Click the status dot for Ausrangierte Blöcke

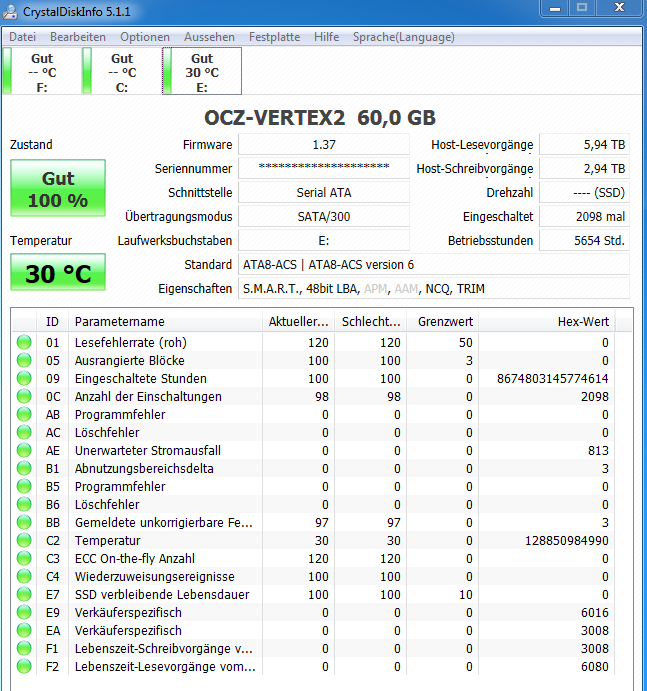tap(24, 360)
